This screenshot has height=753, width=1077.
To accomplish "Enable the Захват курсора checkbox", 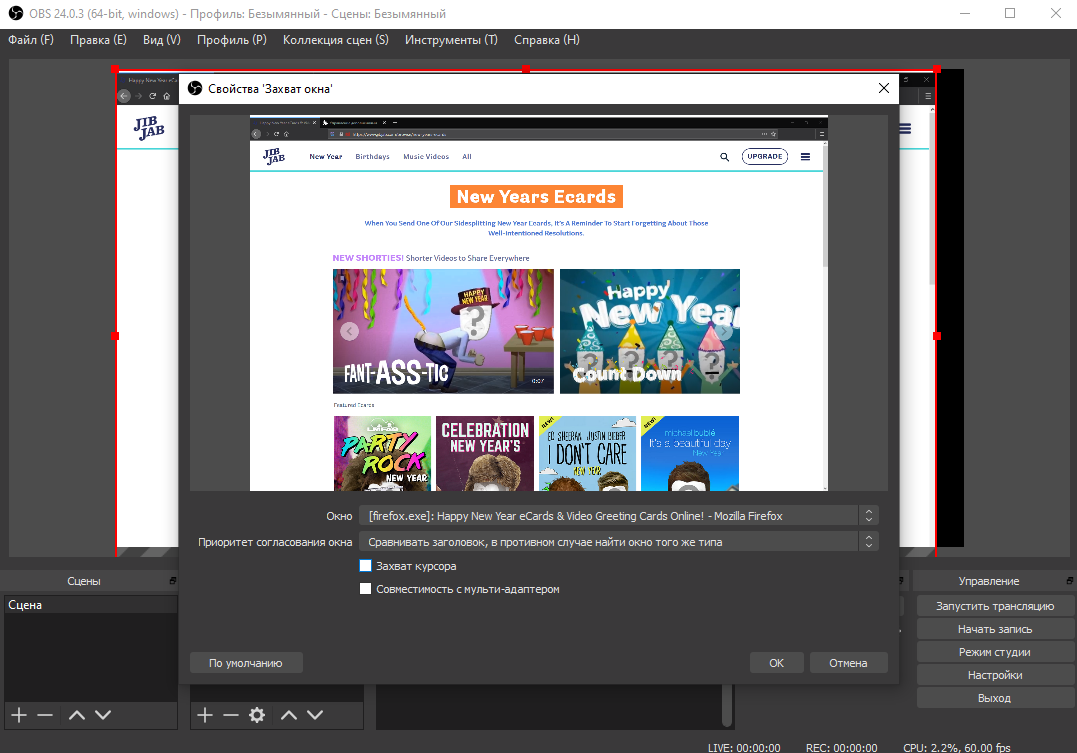I will [x=365, y=566].
